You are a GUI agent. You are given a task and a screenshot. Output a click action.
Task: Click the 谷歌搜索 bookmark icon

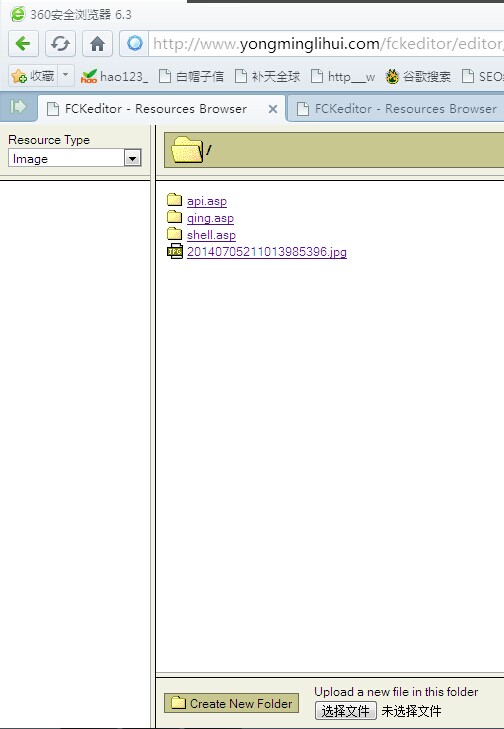392,76
